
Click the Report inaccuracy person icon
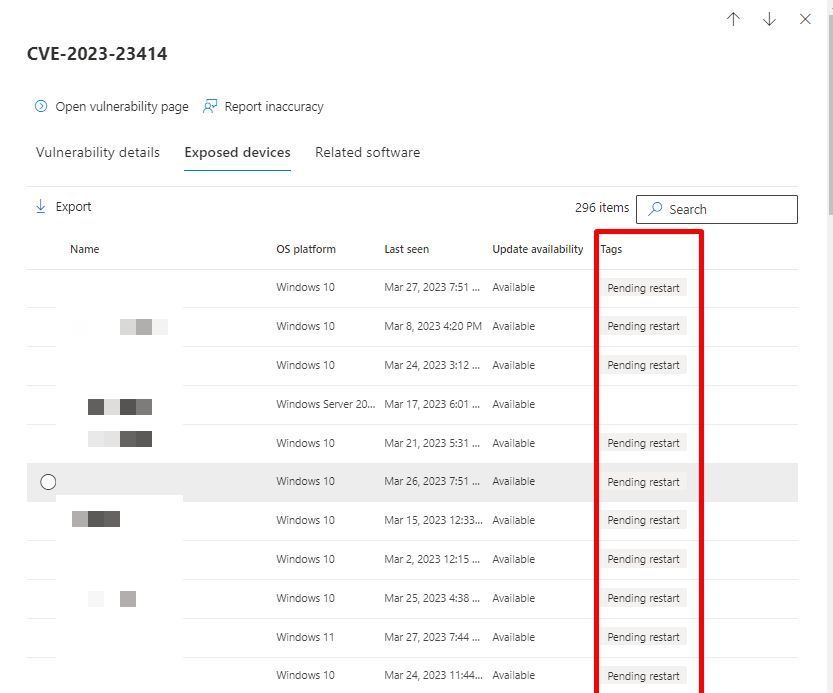210,106
